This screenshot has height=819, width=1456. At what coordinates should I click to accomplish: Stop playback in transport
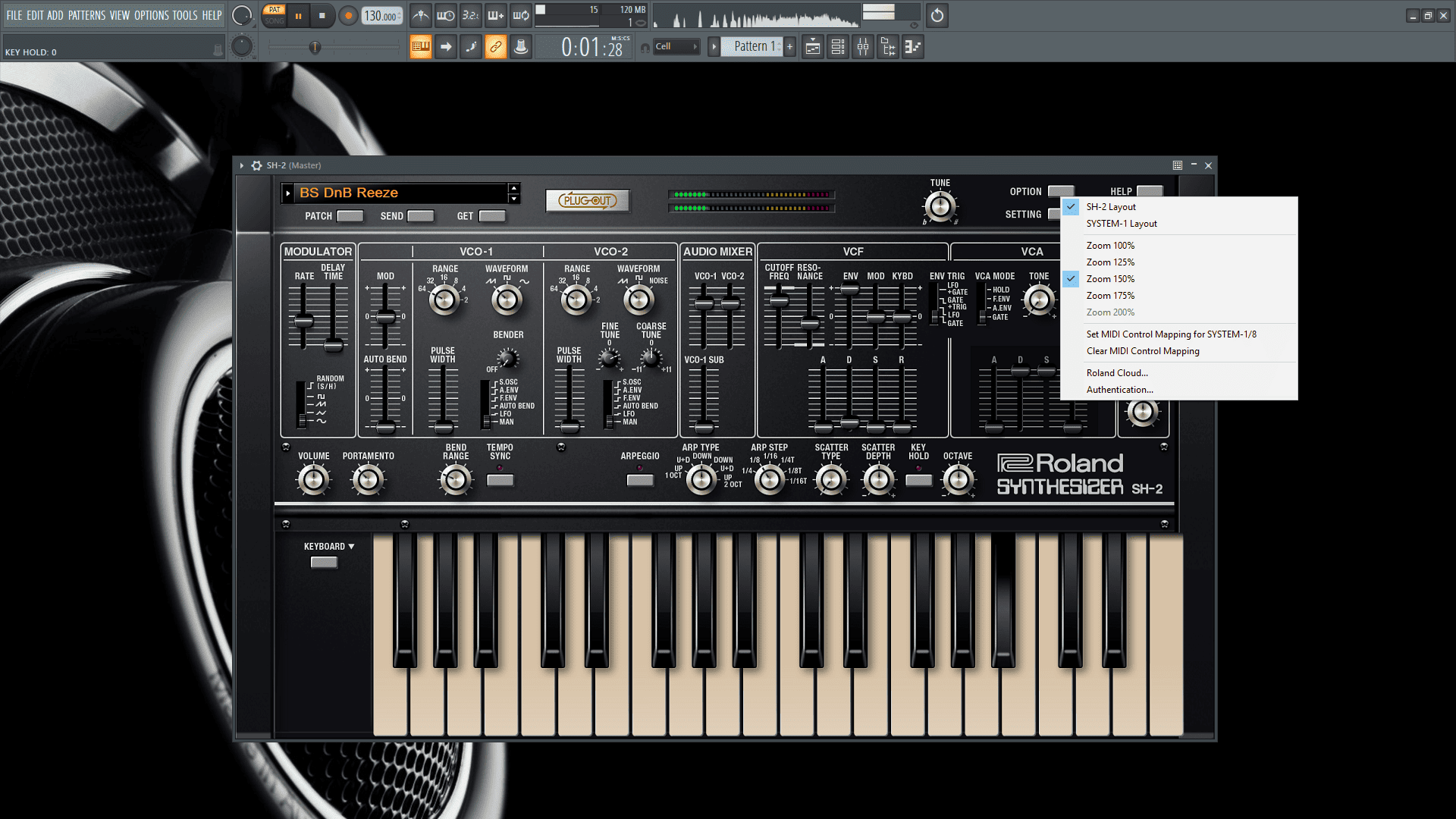[x=322, y=16]
